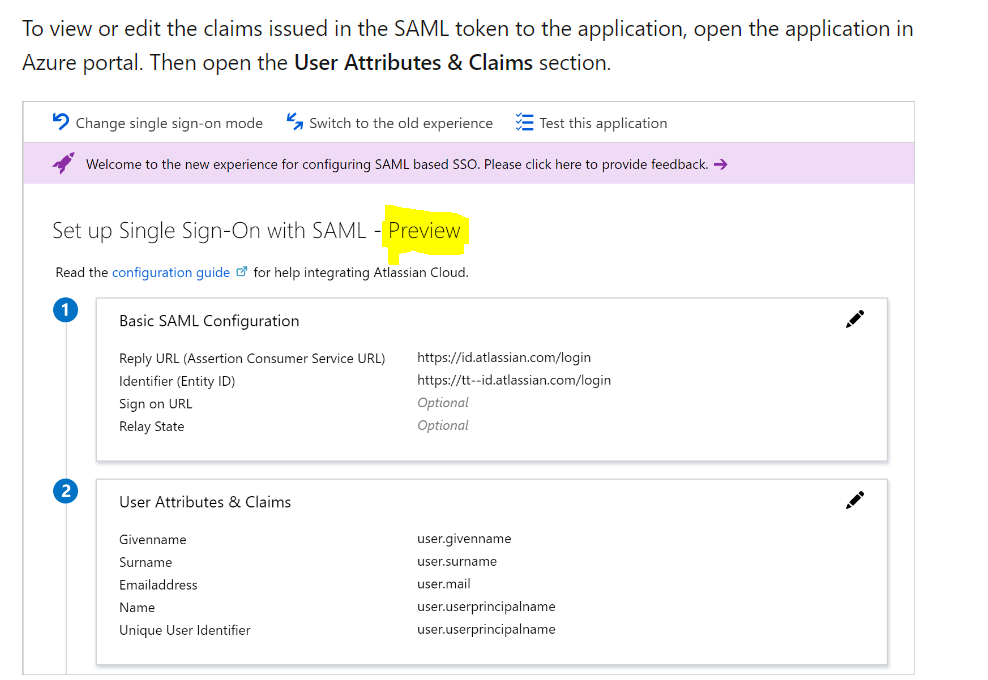988x680 pixels.
Task: Click the Optional Sign on URL field
Action: (442, 402)
